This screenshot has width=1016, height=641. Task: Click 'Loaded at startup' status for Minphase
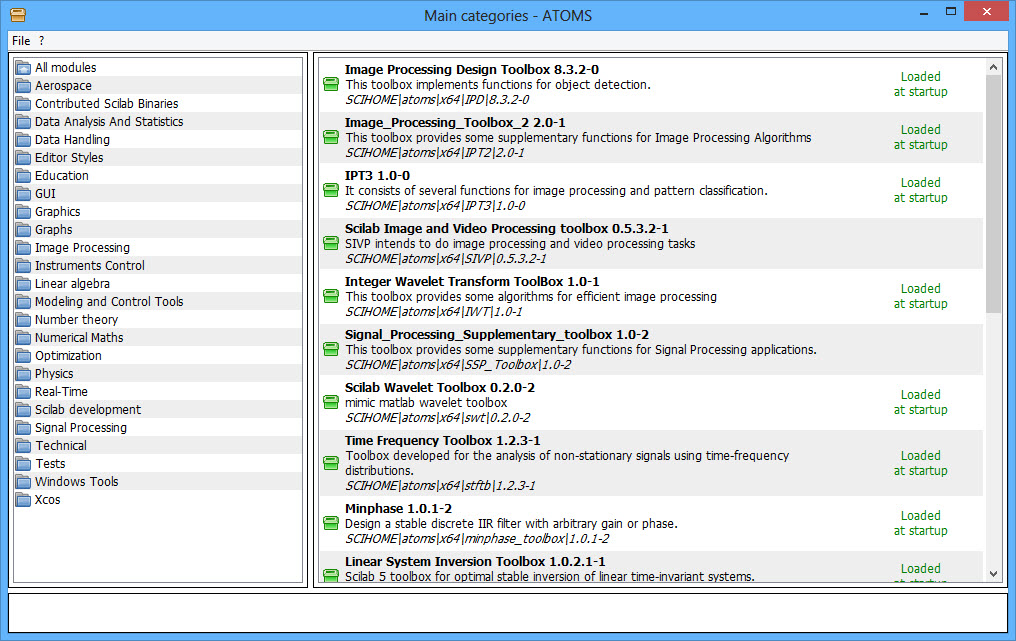[x=921, y=523]
